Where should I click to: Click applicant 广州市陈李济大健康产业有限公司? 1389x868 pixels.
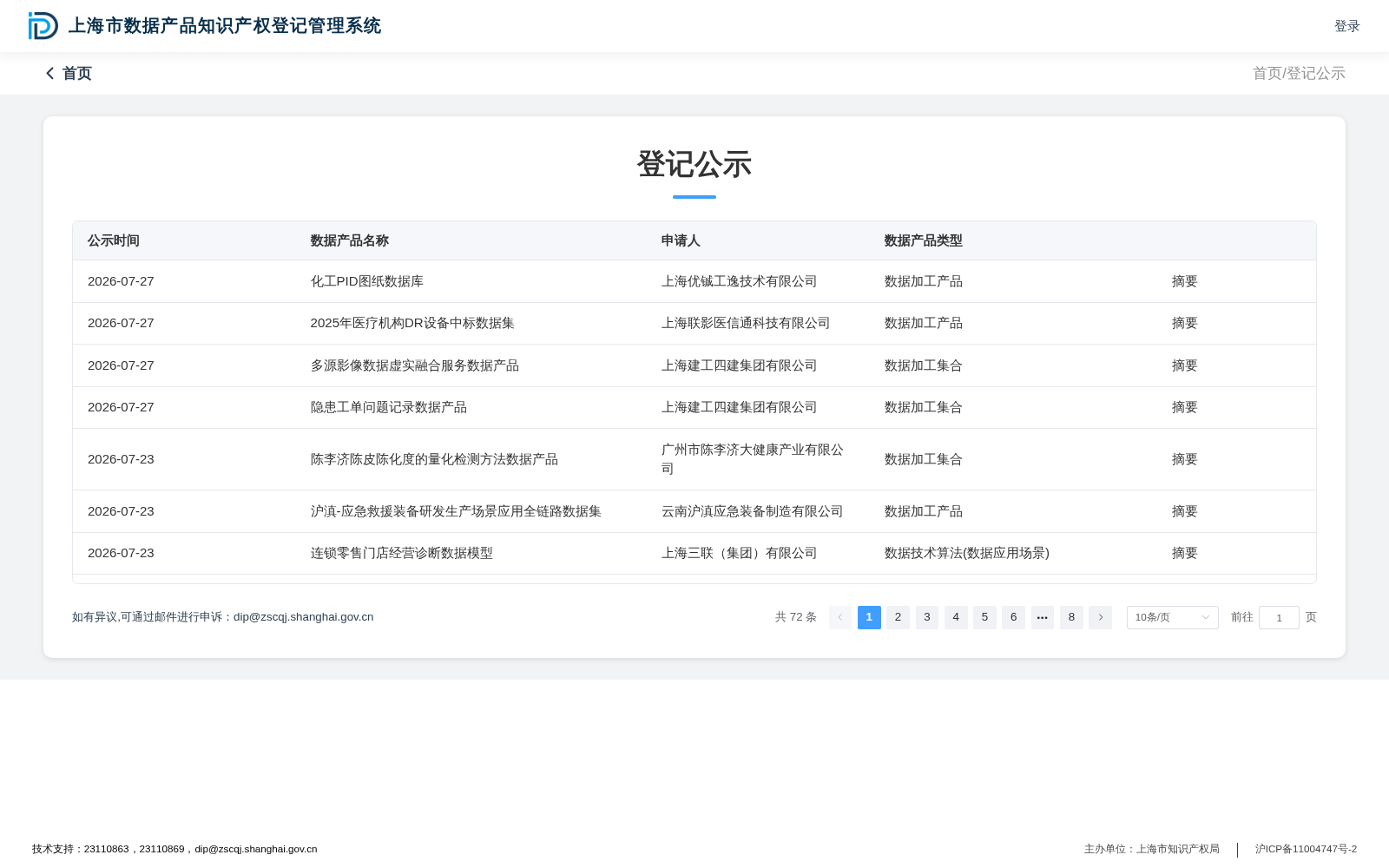(x=753, y=459)
